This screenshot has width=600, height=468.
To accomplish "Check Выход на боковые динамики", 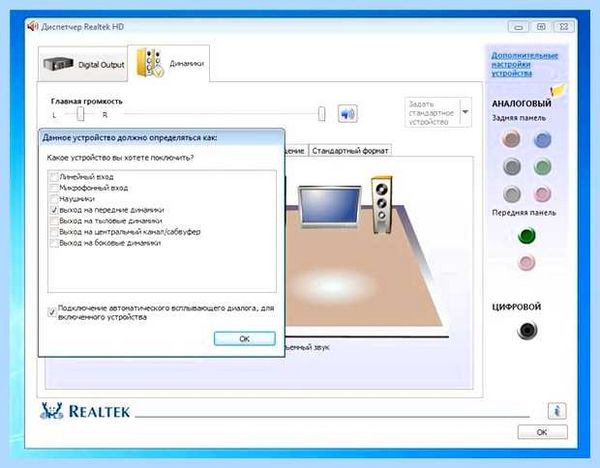I will pyautogui.click(x=54, y=243).
